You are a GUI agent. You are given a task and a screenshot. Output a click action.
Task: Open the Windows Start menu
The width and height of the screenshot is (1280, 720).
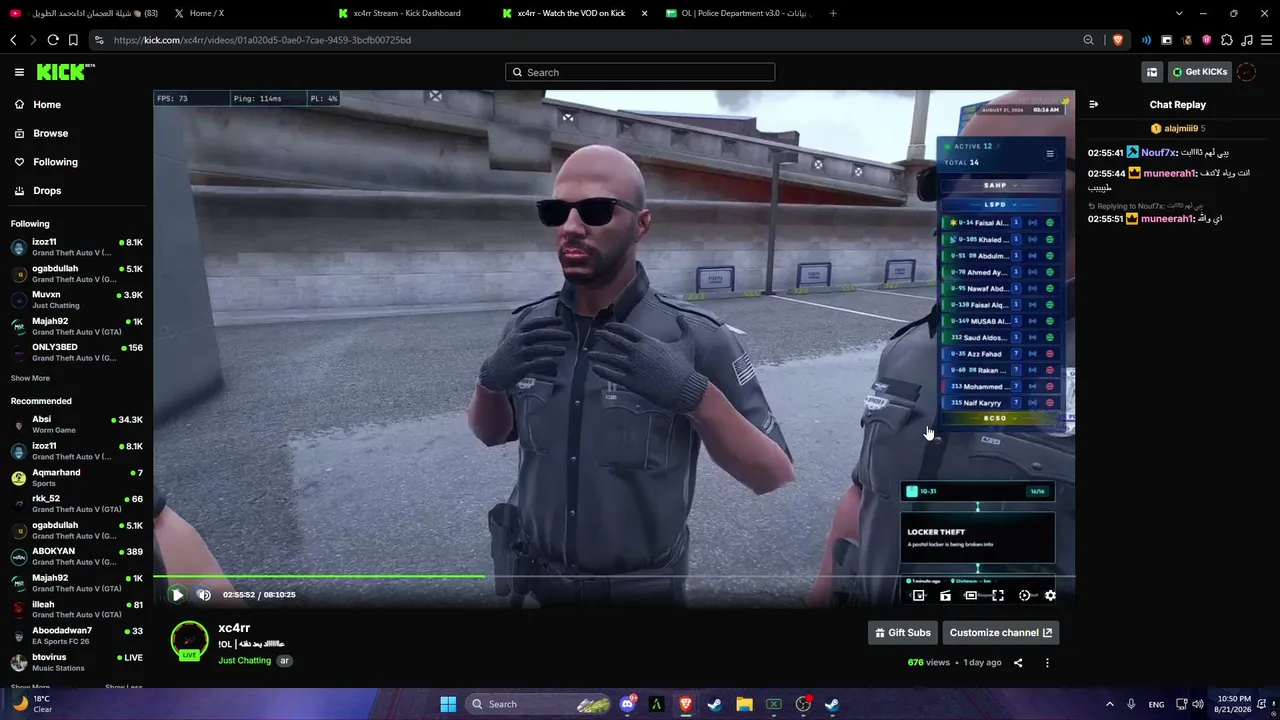[x=448, y=704]
